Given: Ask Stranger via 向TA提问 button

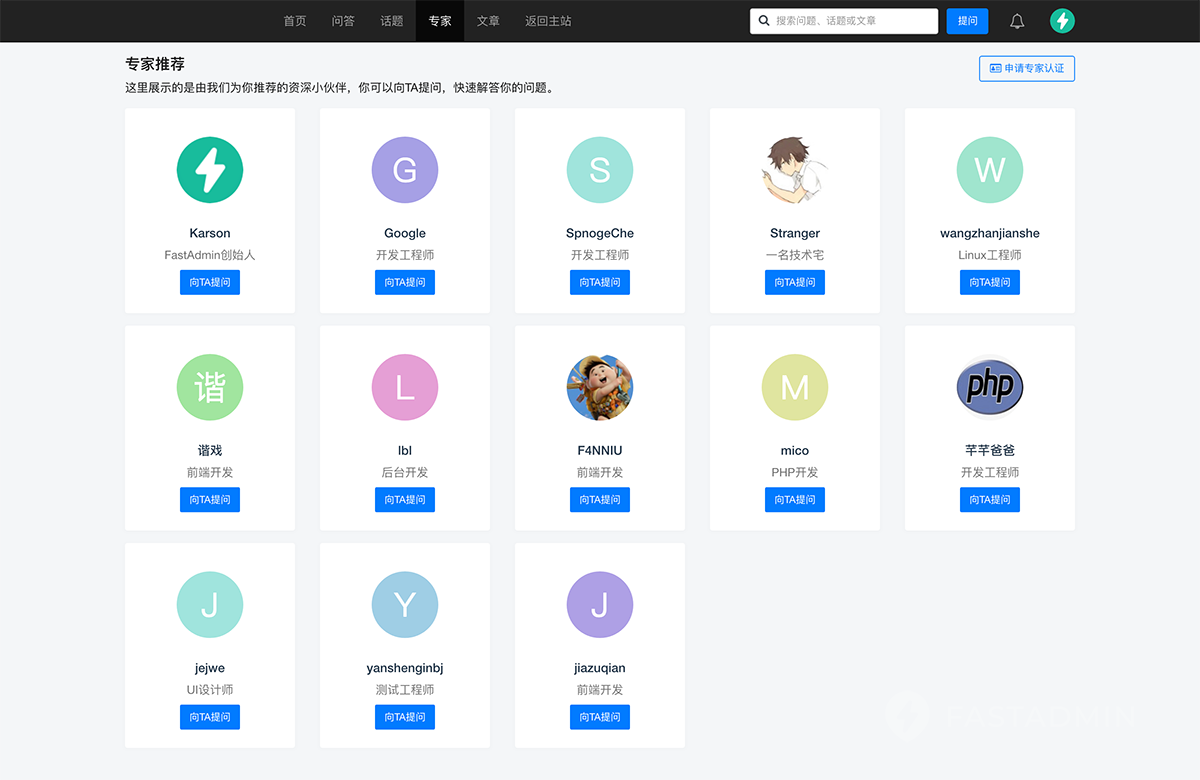Looking at the screenshot, I should pyautogui.click(x=795, y=282).
